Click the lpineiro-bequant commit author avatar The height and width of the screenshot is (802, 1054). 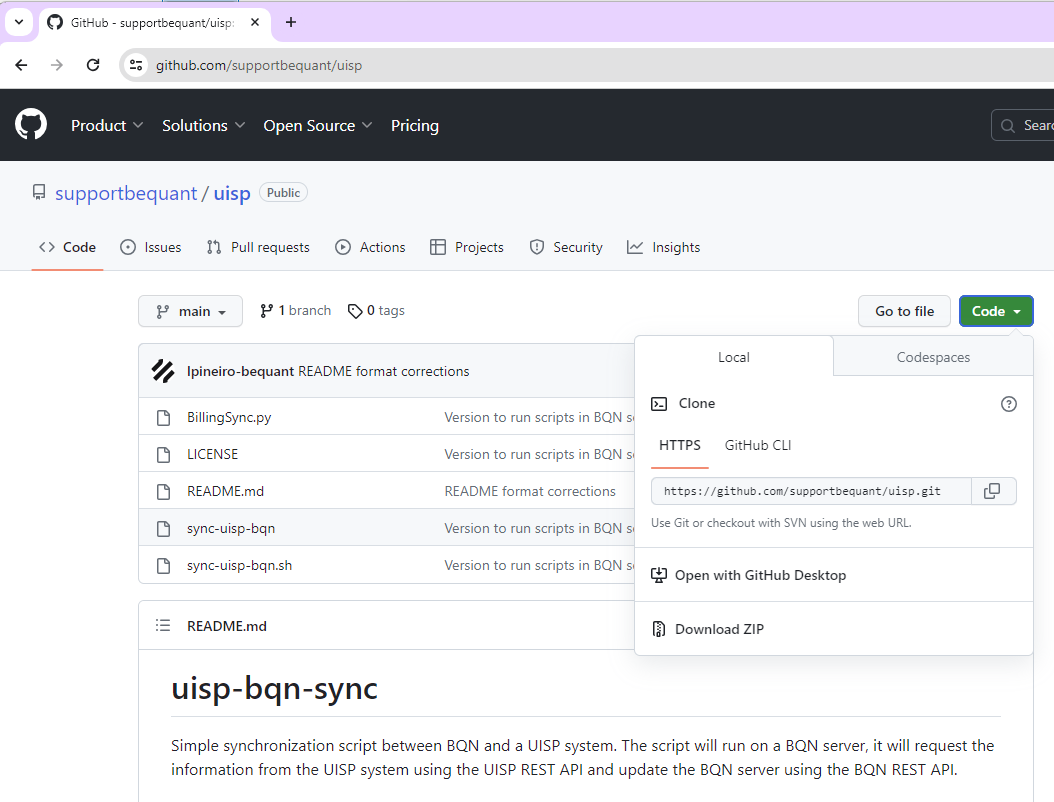point(162,370)
